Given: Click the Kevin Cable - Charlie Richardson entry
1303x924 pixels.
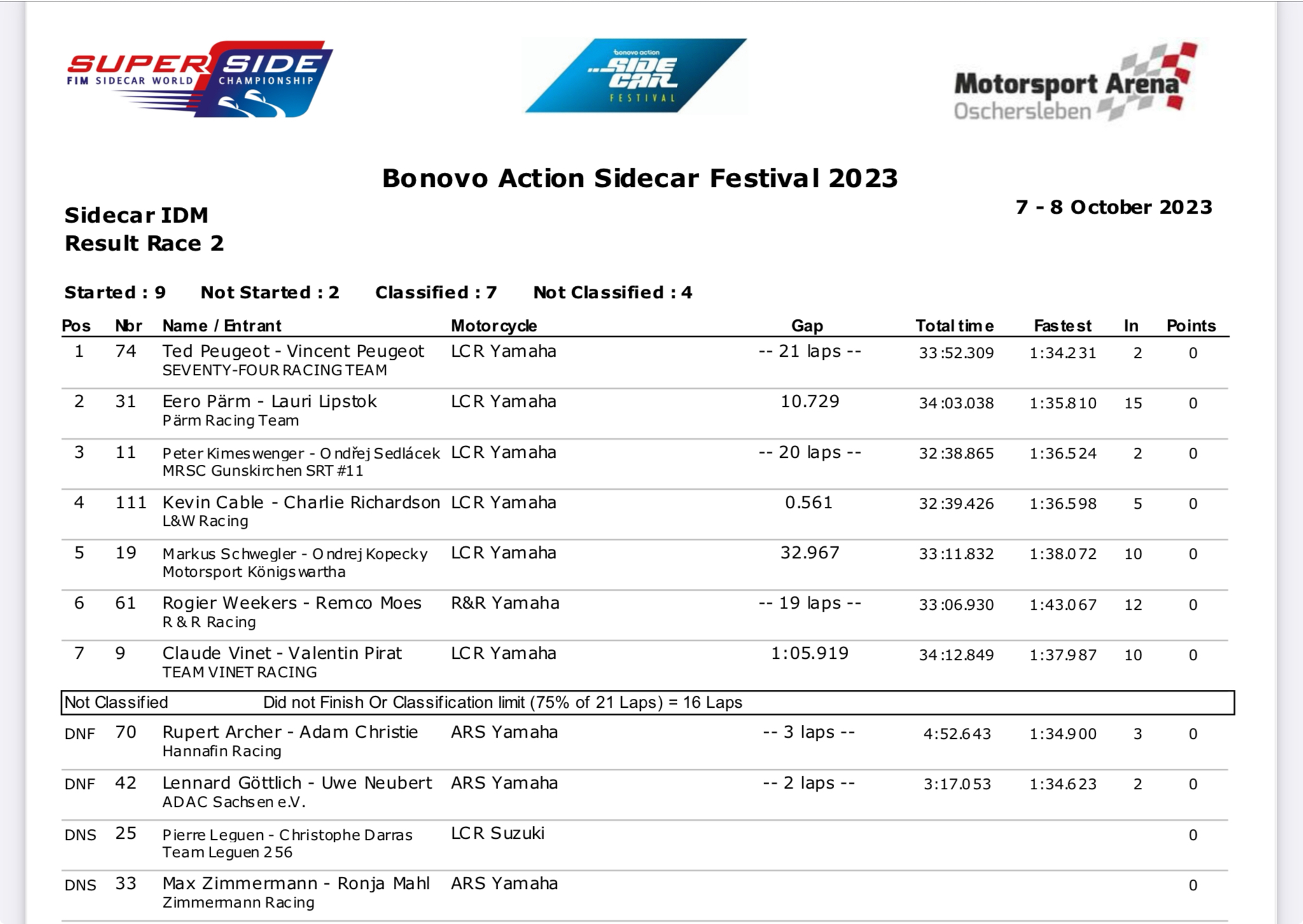Looking at the screenshot, I should (x=301, y=502).
